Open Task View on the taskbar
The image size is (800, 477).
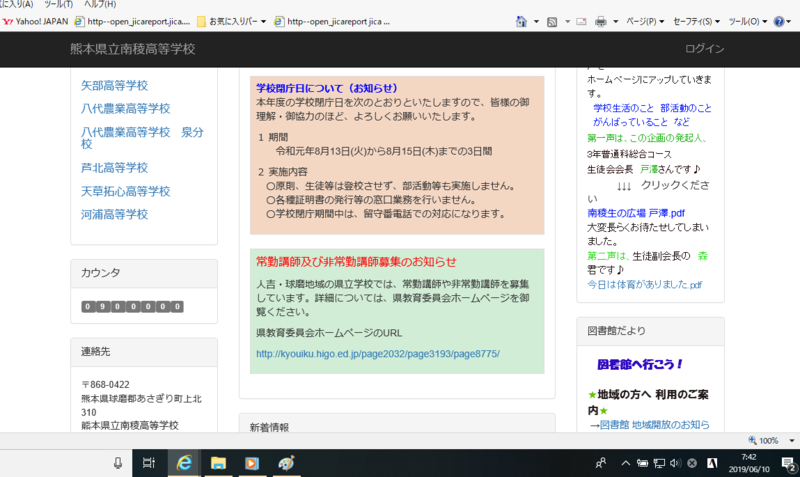[148, 463]
